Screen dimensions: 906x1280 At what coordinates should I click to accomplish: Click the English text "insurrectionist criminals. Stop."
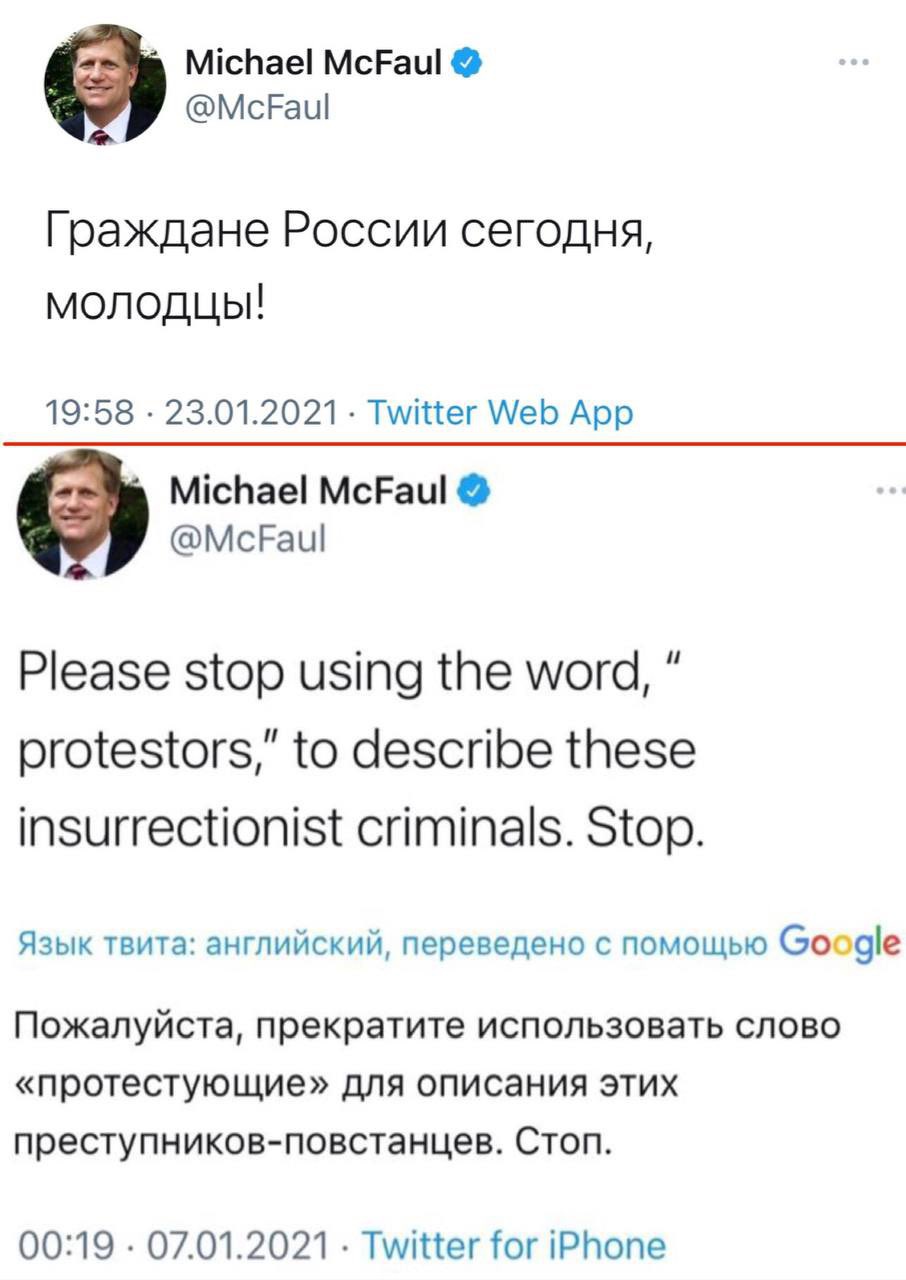(360, 829)
